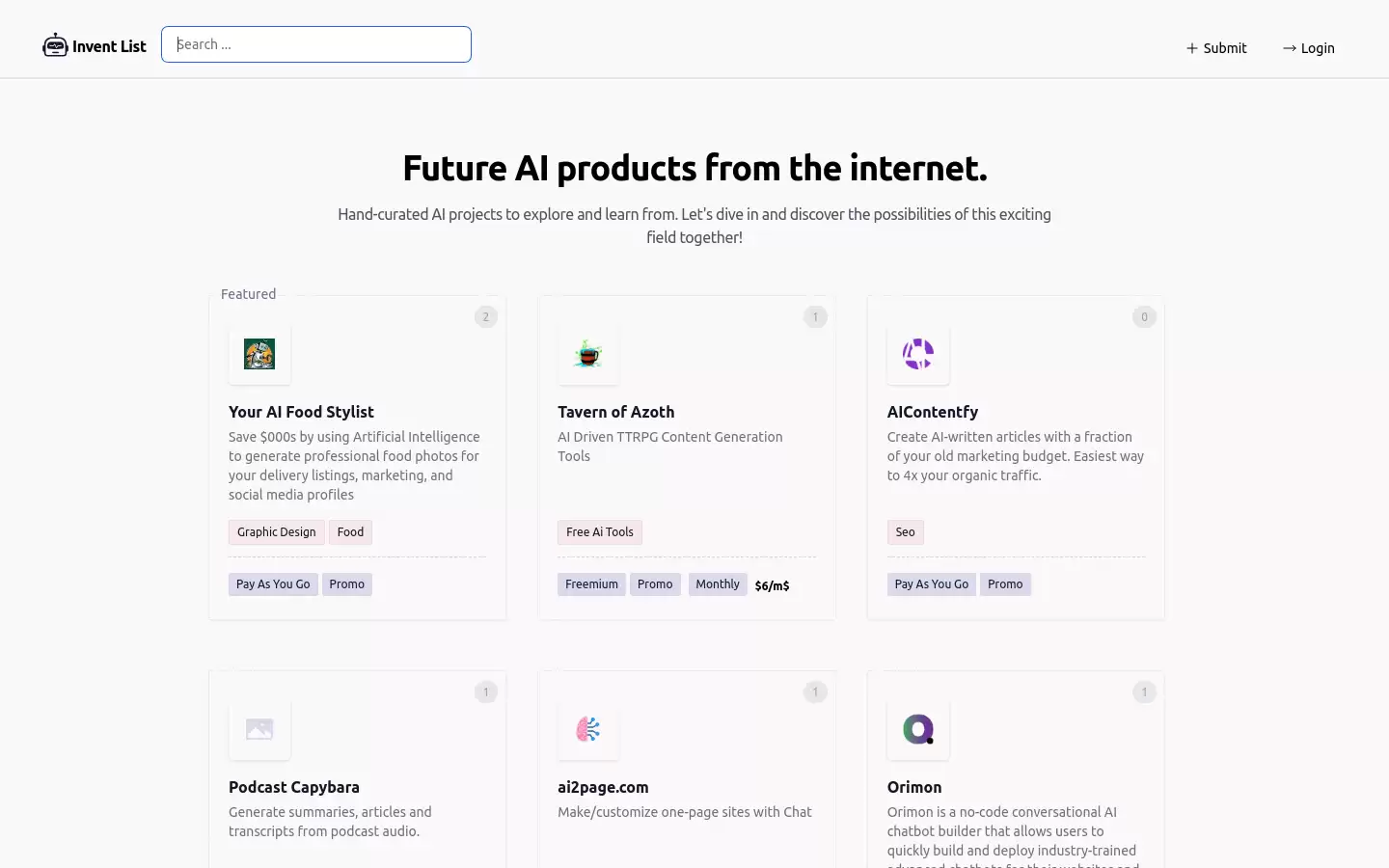Click the Monthly pricing tag

(x=718, y=584)
